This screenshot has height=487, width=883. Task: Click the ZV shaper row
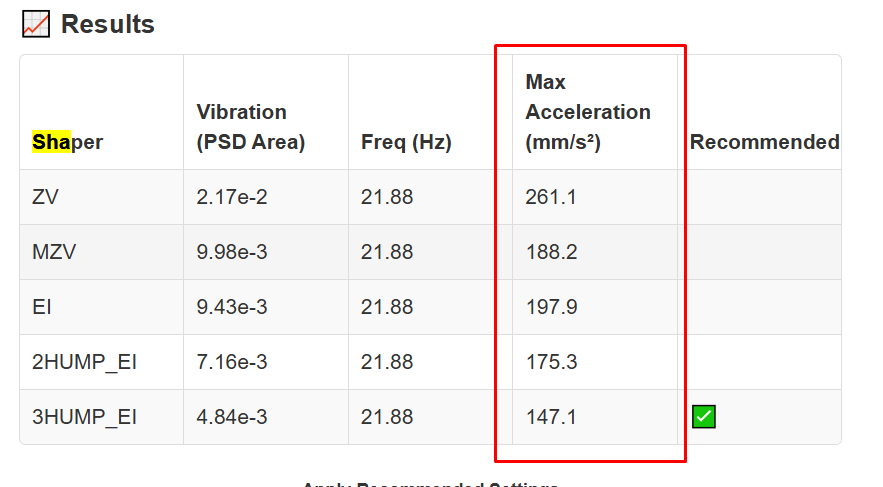tap(45, 197)
